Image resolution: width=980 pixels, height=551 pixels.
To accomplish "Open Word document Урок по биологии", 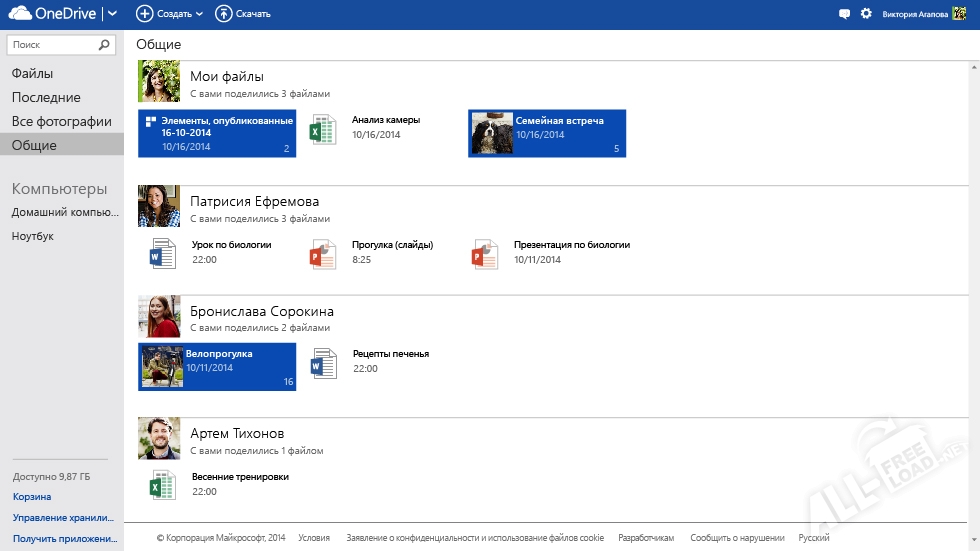I will [x=161, y=254].
